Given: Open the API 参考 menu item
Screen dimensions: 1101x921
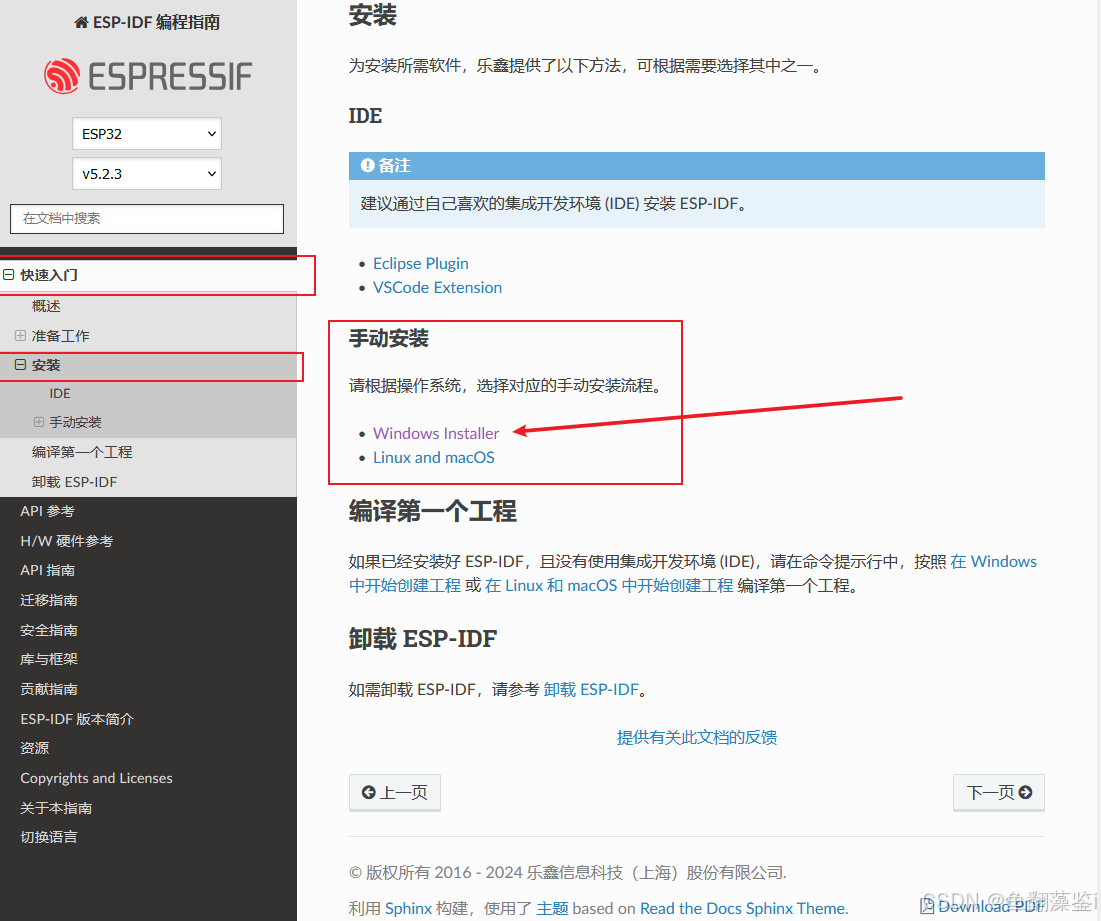Looking at the screenshot, I should (x=47, y=511).
